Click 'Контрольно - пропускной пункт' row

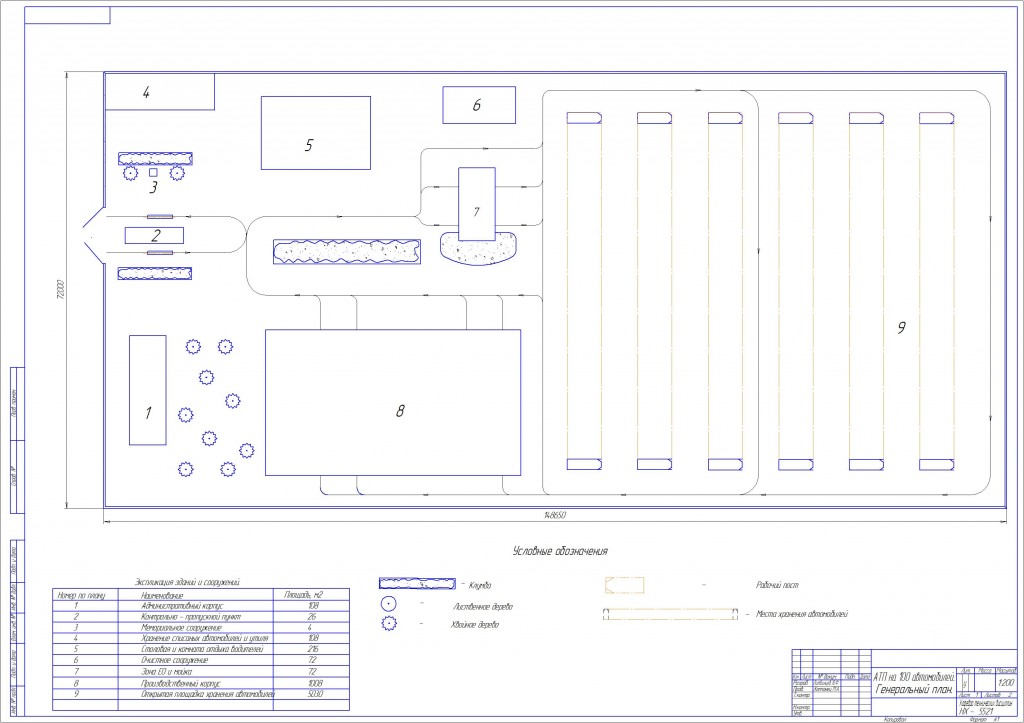coord(201,617)
